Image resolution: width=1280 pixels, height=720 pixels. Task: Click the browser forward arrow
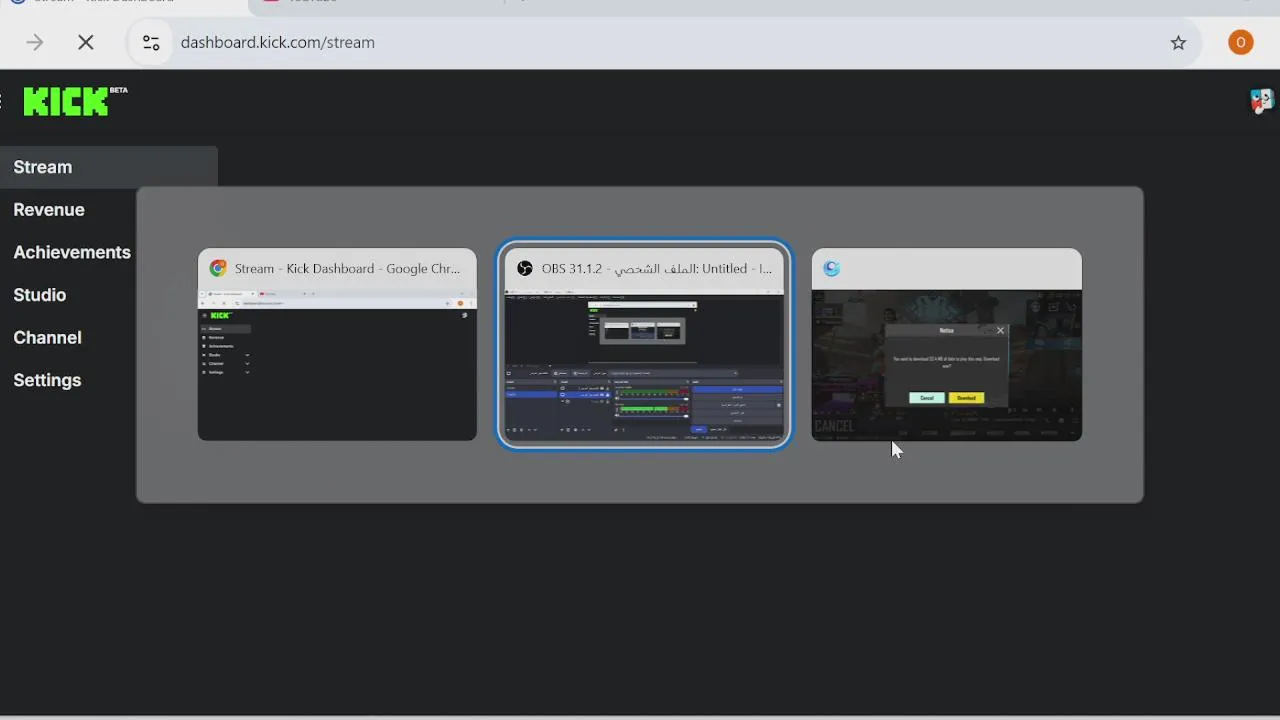click(35, 42)
